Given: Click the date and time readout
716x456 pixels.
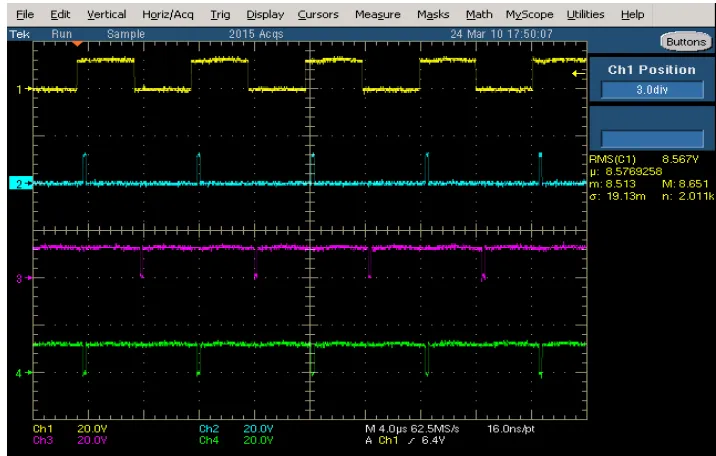Looking at the screenshot, I should (x=501, y=34).
